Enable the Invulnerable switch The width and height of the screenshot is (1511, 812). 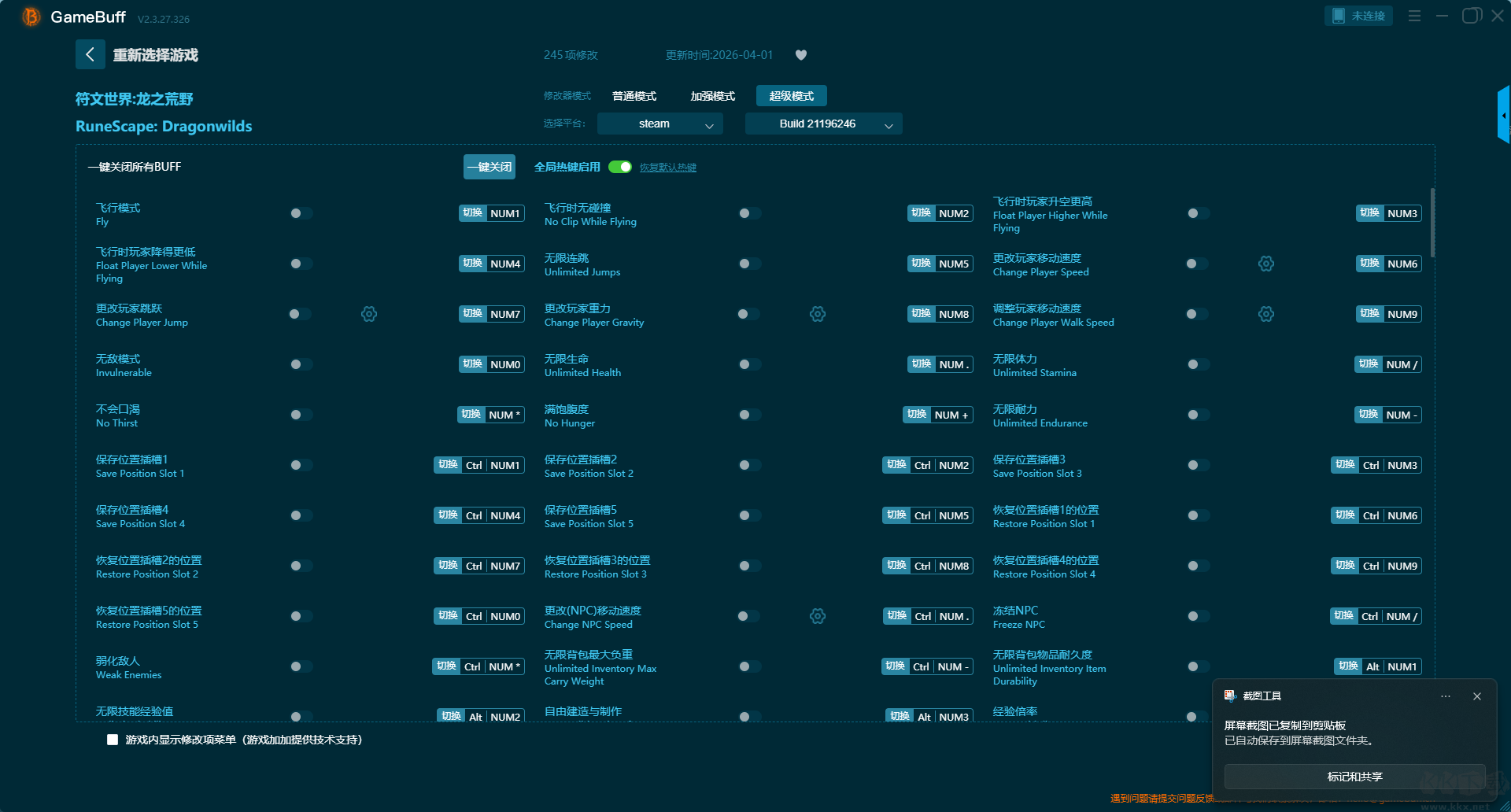click(x=301, y=364)
